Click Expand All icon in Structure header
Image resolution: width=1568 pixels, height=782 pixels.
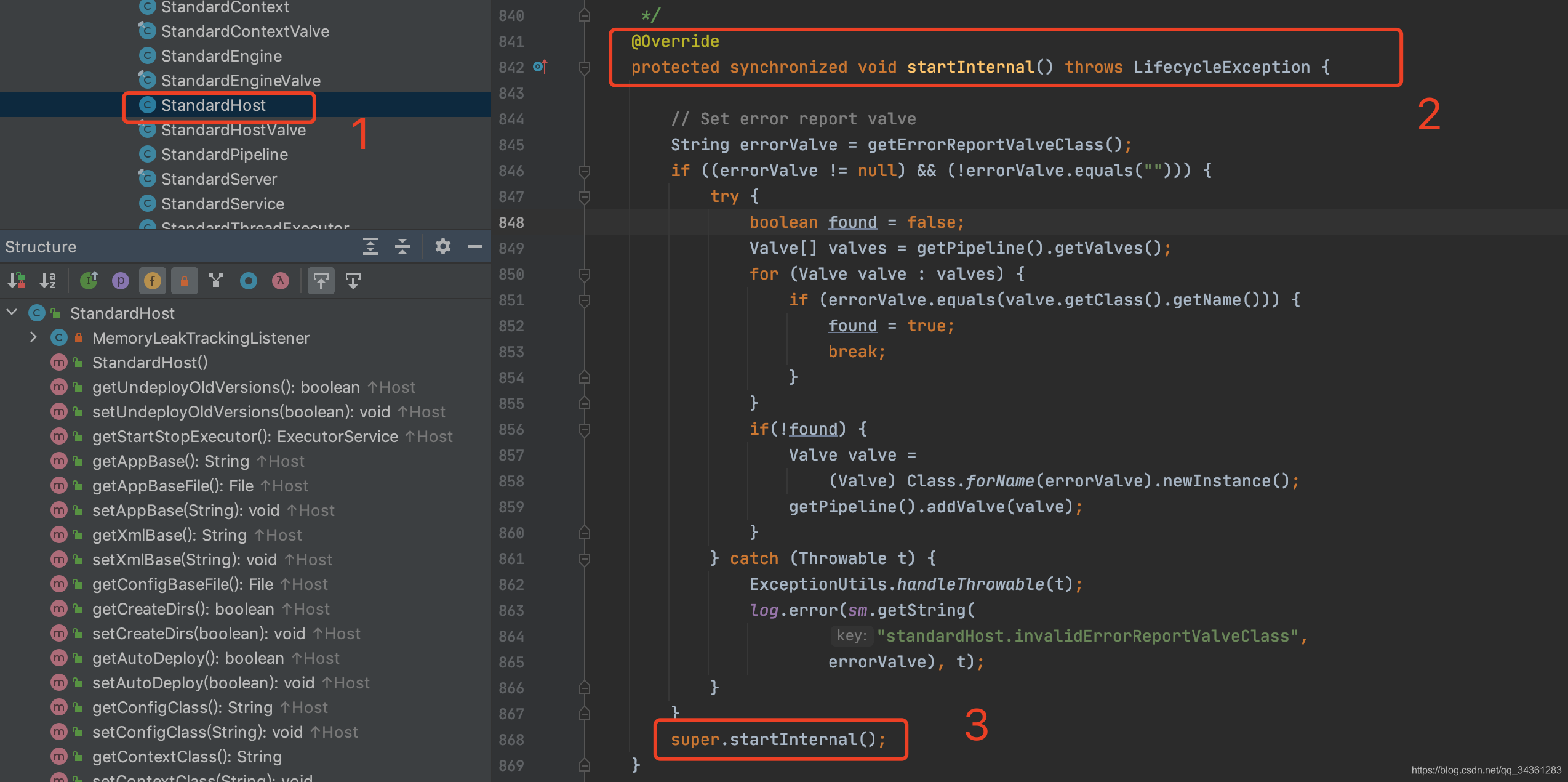[x=370, y=246]
